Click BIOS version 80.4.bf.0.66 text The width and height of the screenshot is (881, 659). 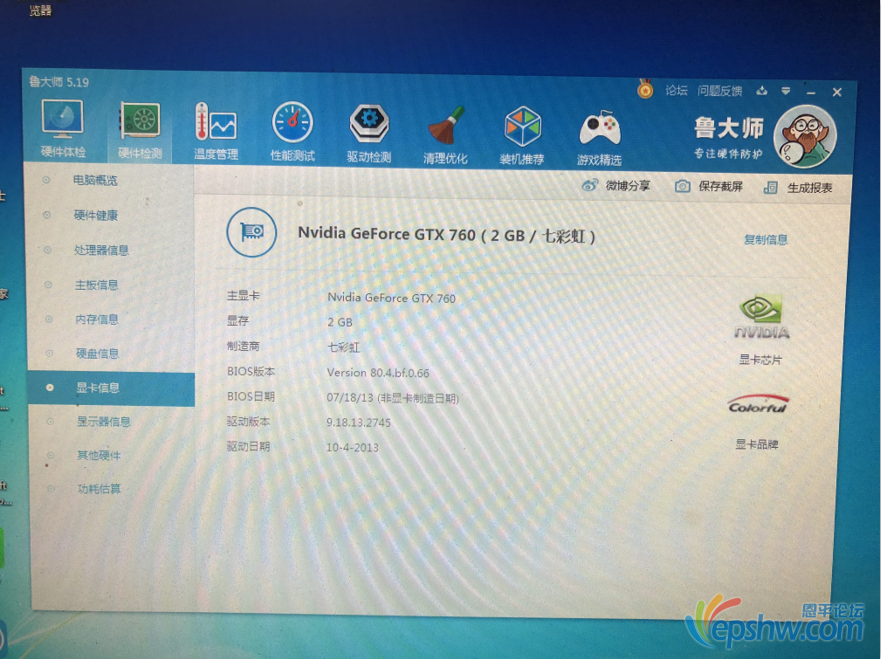[x=378, y=372]
